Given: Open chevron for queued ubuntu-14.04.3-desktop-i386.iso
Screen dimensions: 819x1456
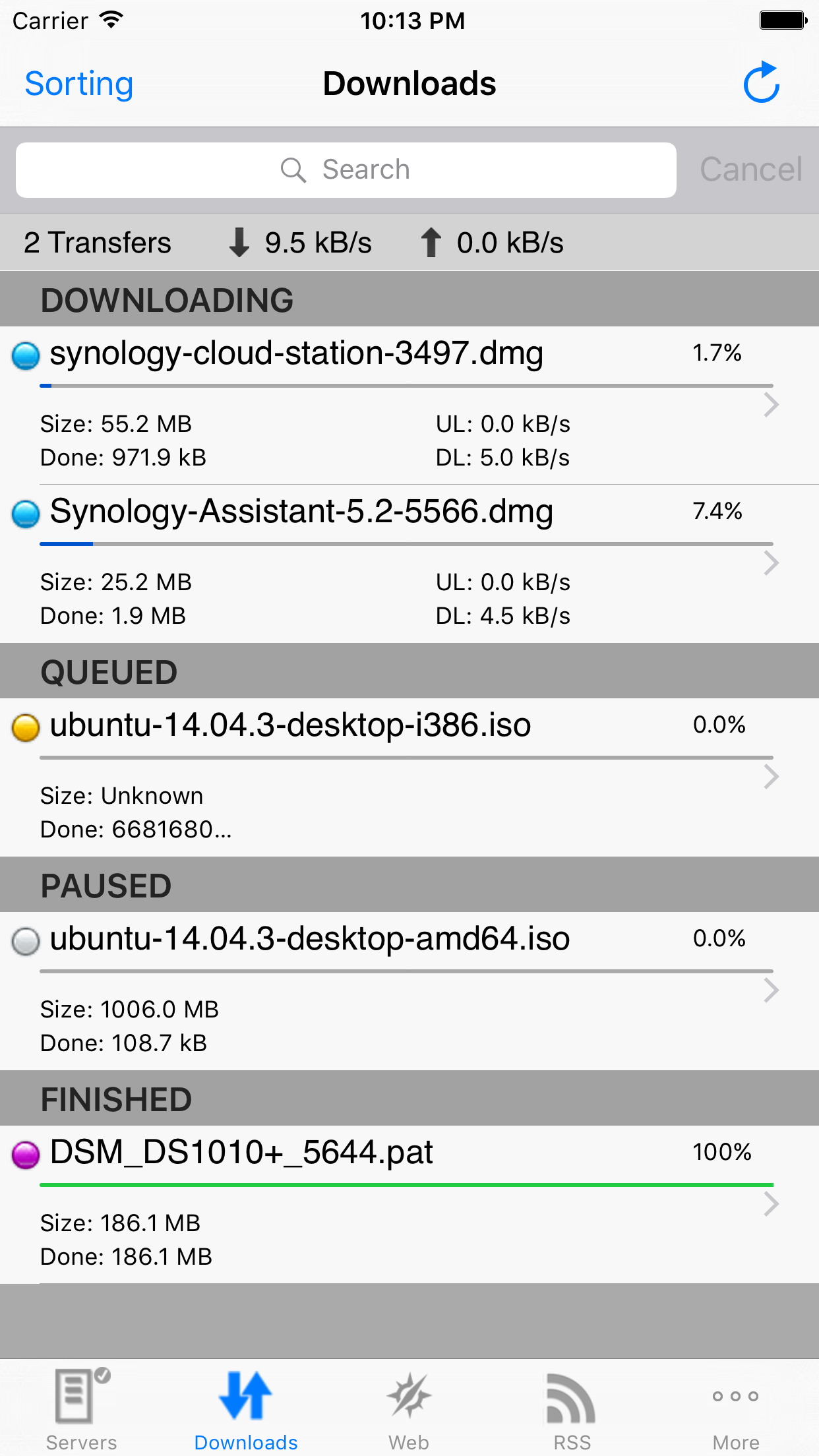Looking at the screenshot, I should (771, 777).
